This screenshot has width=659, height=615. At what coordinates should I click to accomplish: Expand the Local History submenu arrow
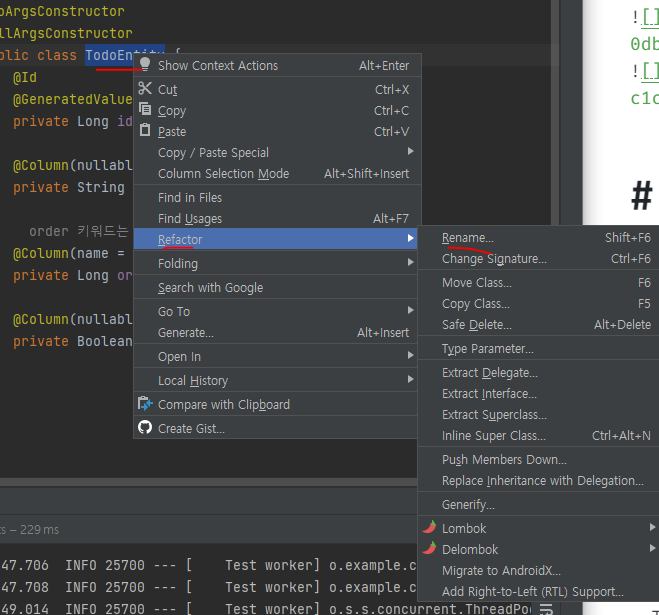(x=410, y=380)
